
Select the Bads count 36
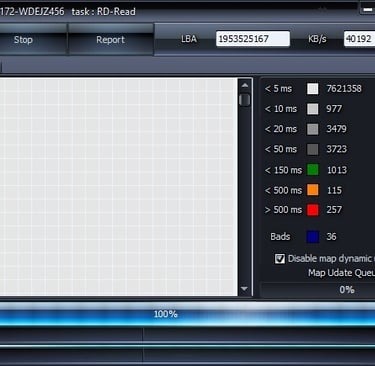click(331, 237)
